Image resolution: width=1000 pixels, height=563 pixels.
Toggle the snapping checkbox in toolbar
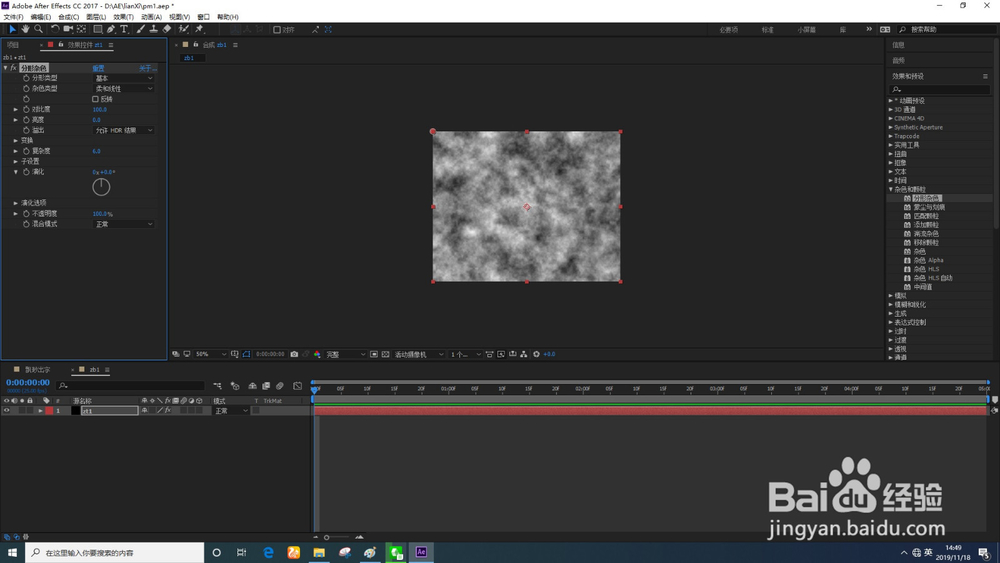277,29
